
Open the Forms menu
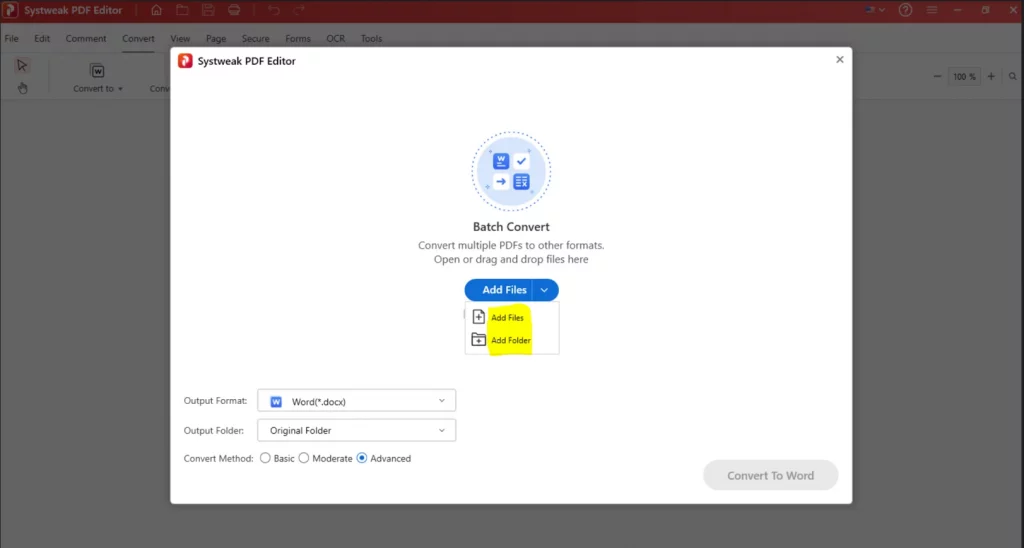[298, 39]
